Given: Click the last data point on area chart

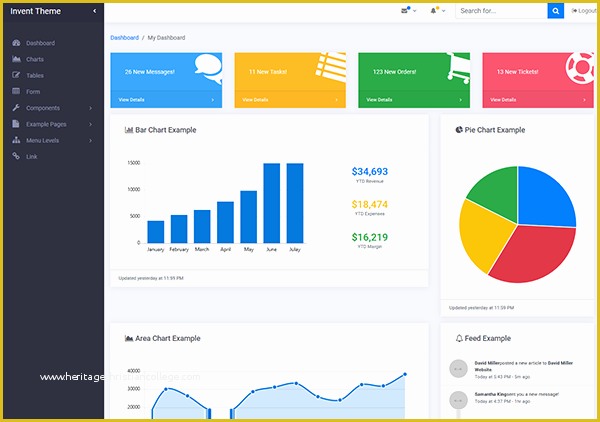Looking at the screenshot, I should pos(405,374).
